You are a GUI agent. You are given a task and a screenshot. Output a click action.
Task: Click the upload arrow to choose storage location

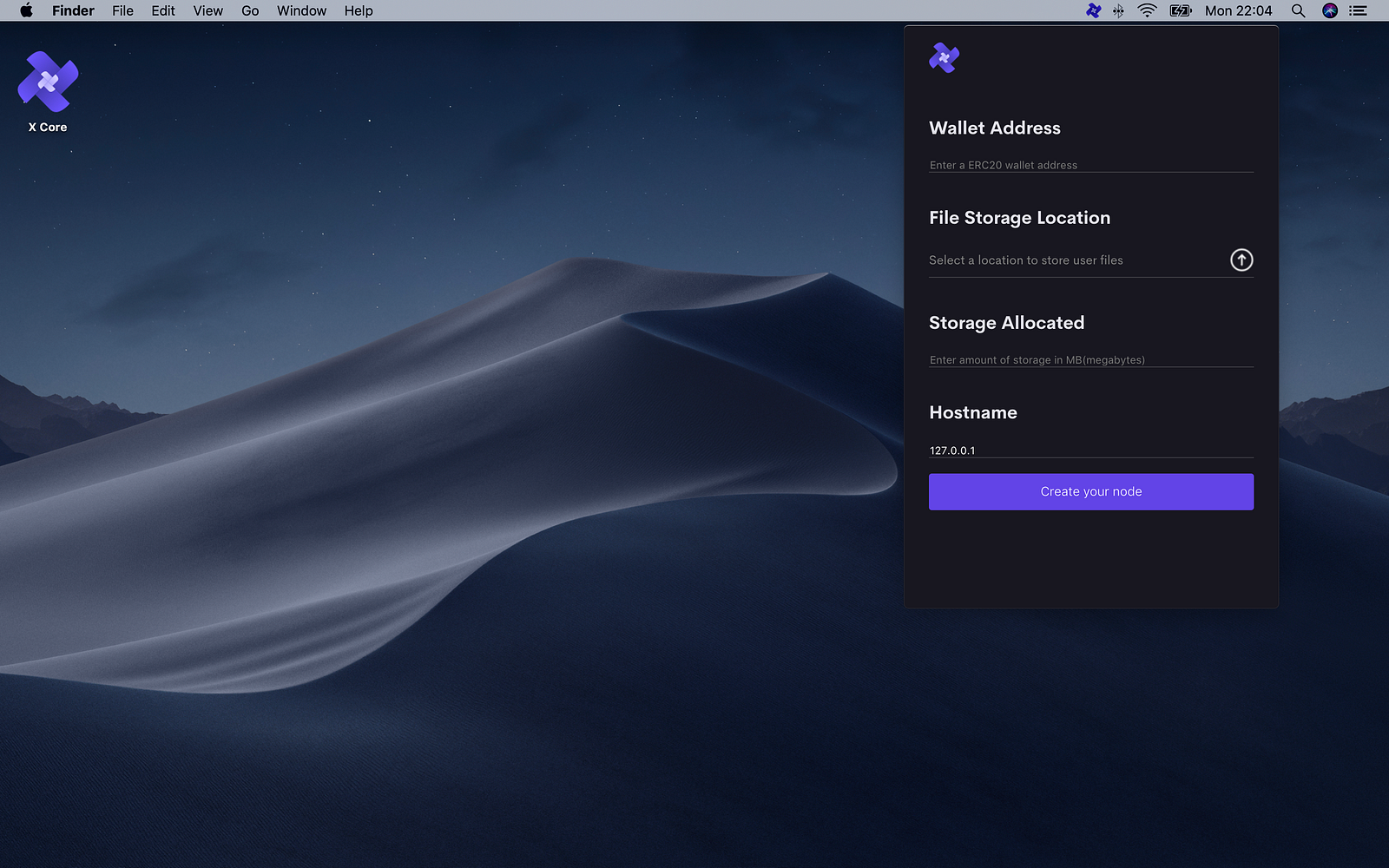tap(1241, 260)
